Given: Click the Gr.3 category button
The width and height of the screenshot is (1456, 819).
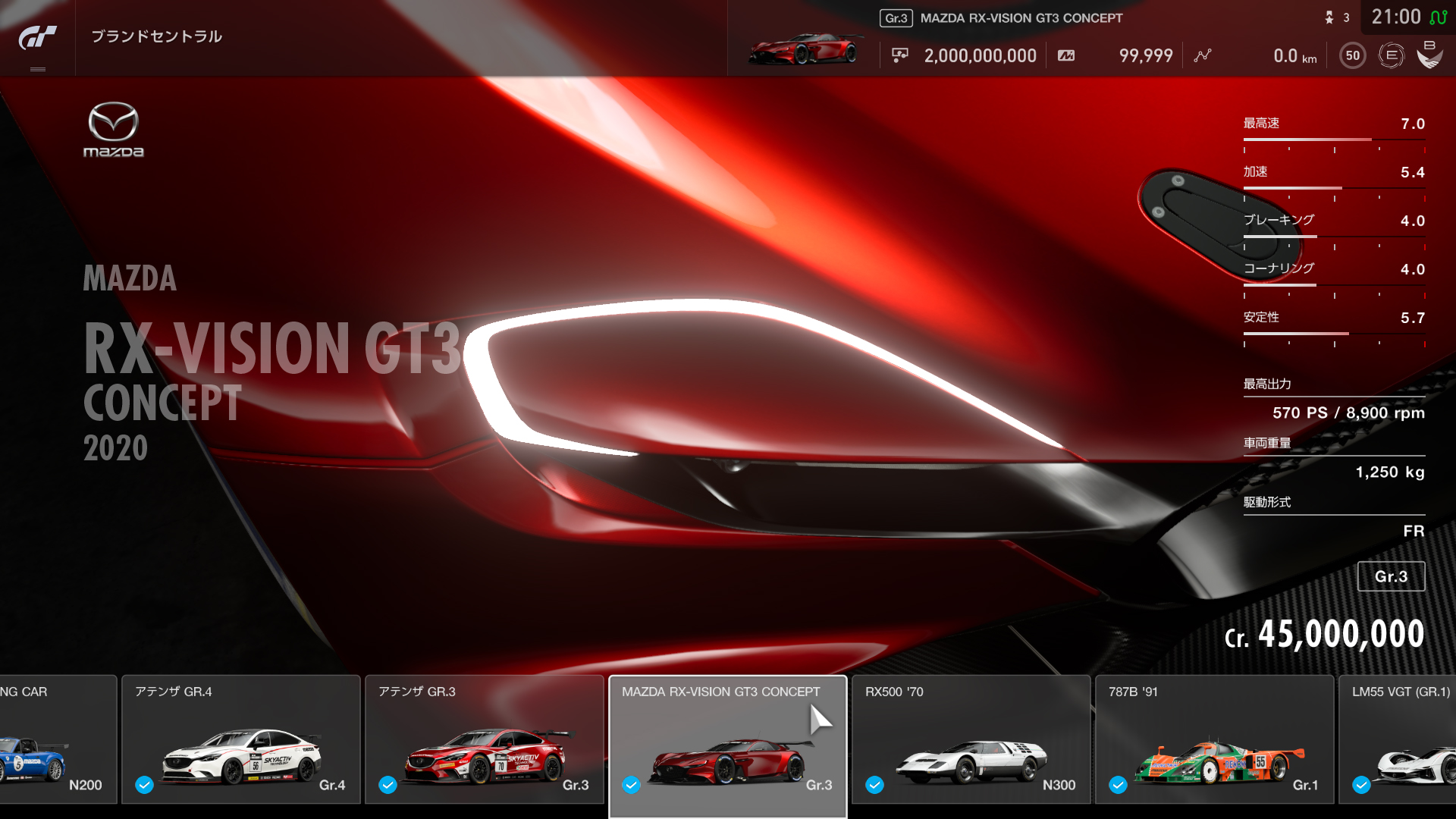Looking at the screenshot, I should click(x=1390, y=576).
